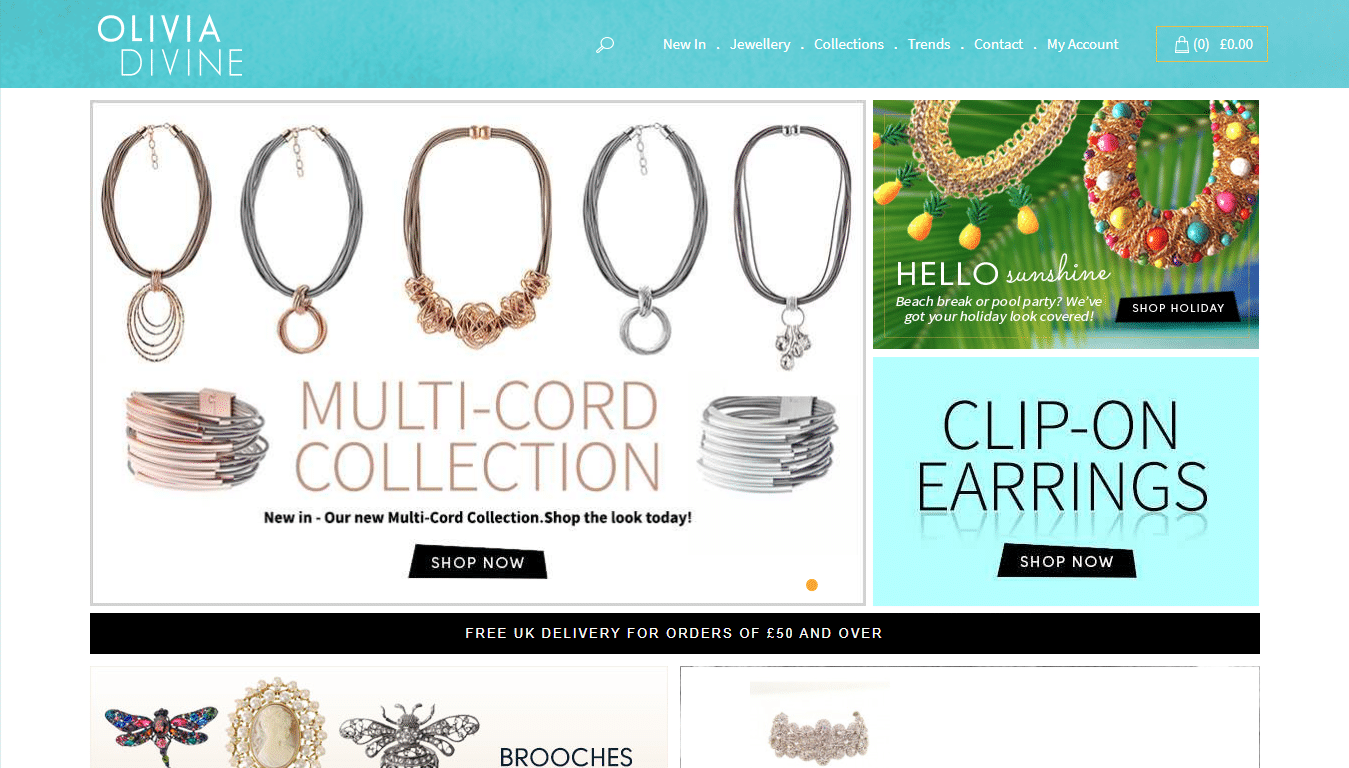The width and height of the screenshot is (1349, 768).
Task: Open the sparkly bracelet product image
Action: (x=820, y=730)
